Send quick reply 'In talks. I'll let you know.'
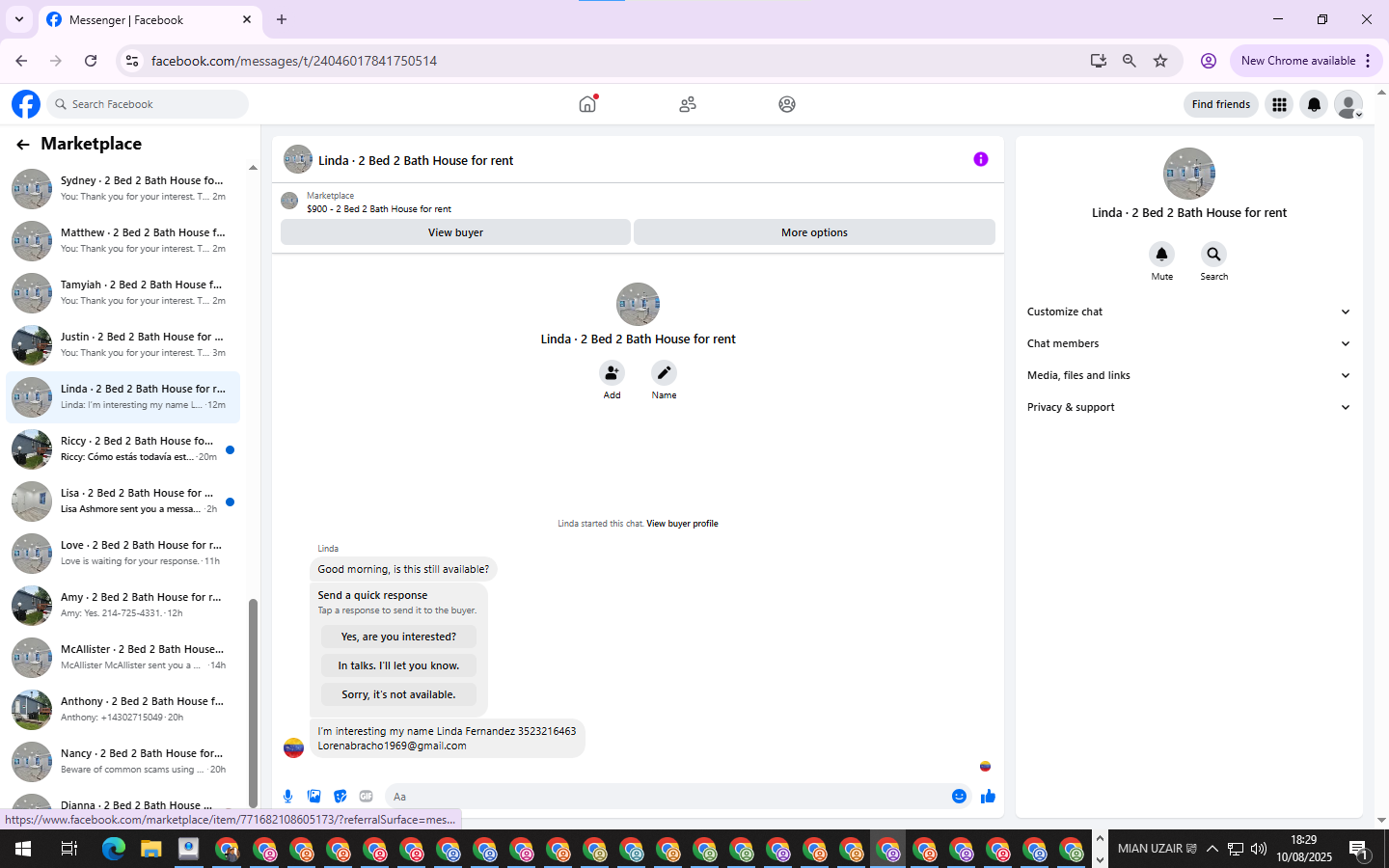 click(x=398, y=665)
